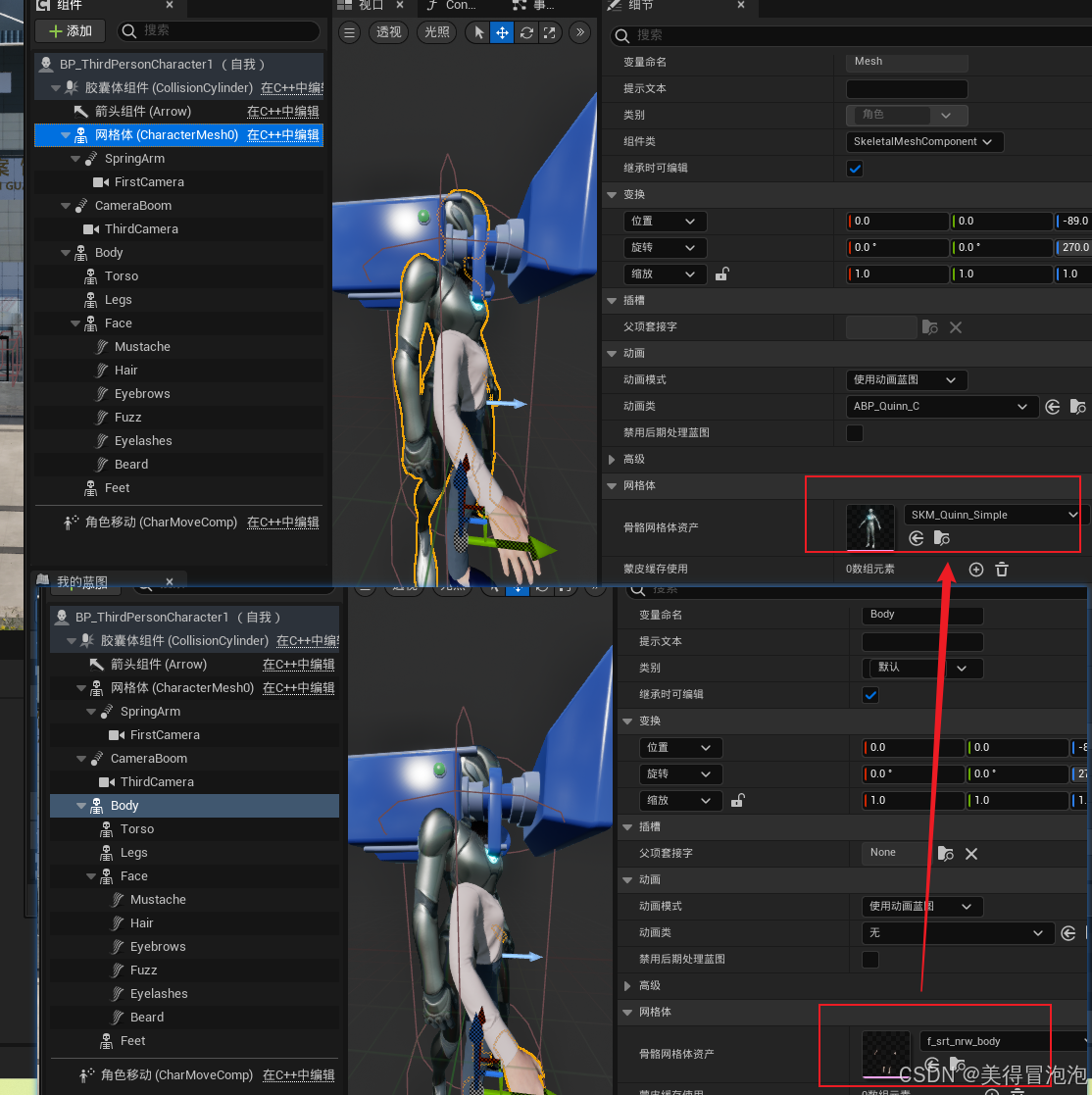Click 在C++中编辑 link for upper Arrow row

point(282,112)
